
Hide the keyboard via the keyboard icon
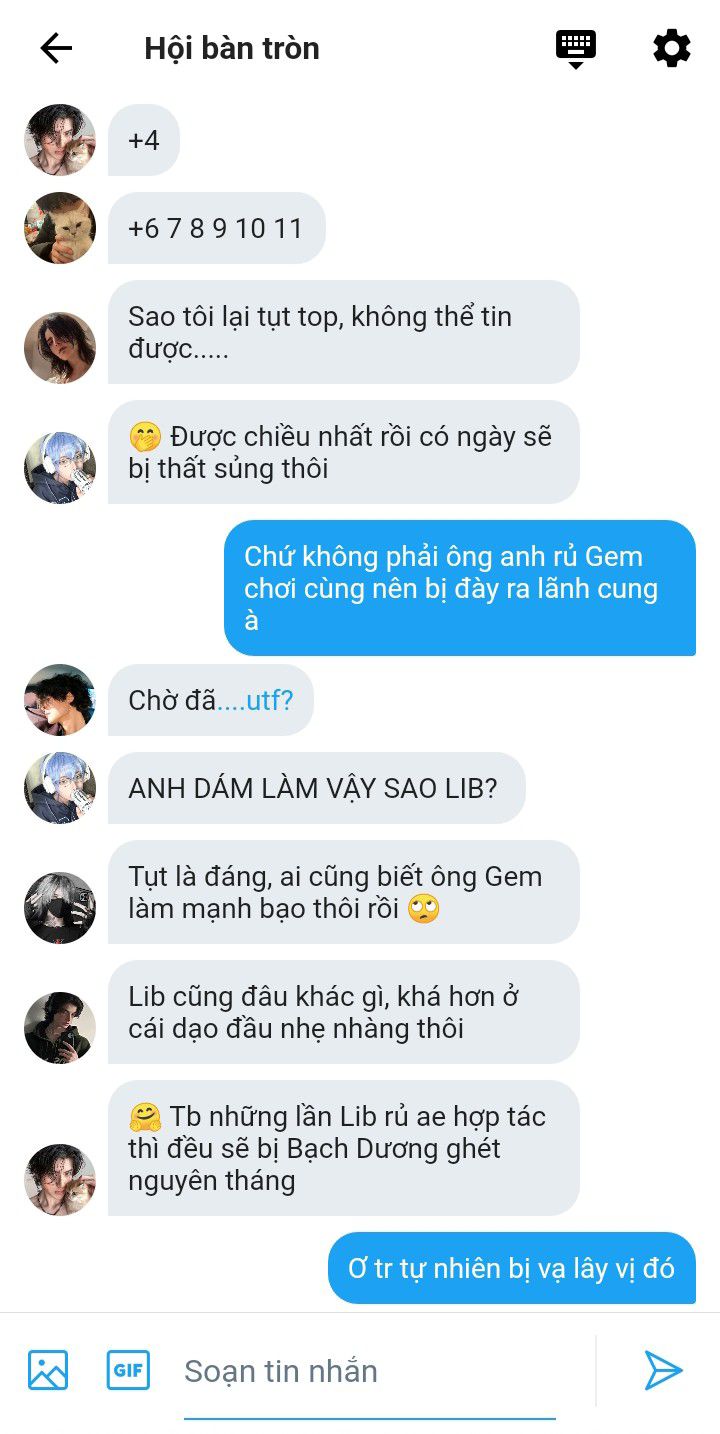point(576,48)
